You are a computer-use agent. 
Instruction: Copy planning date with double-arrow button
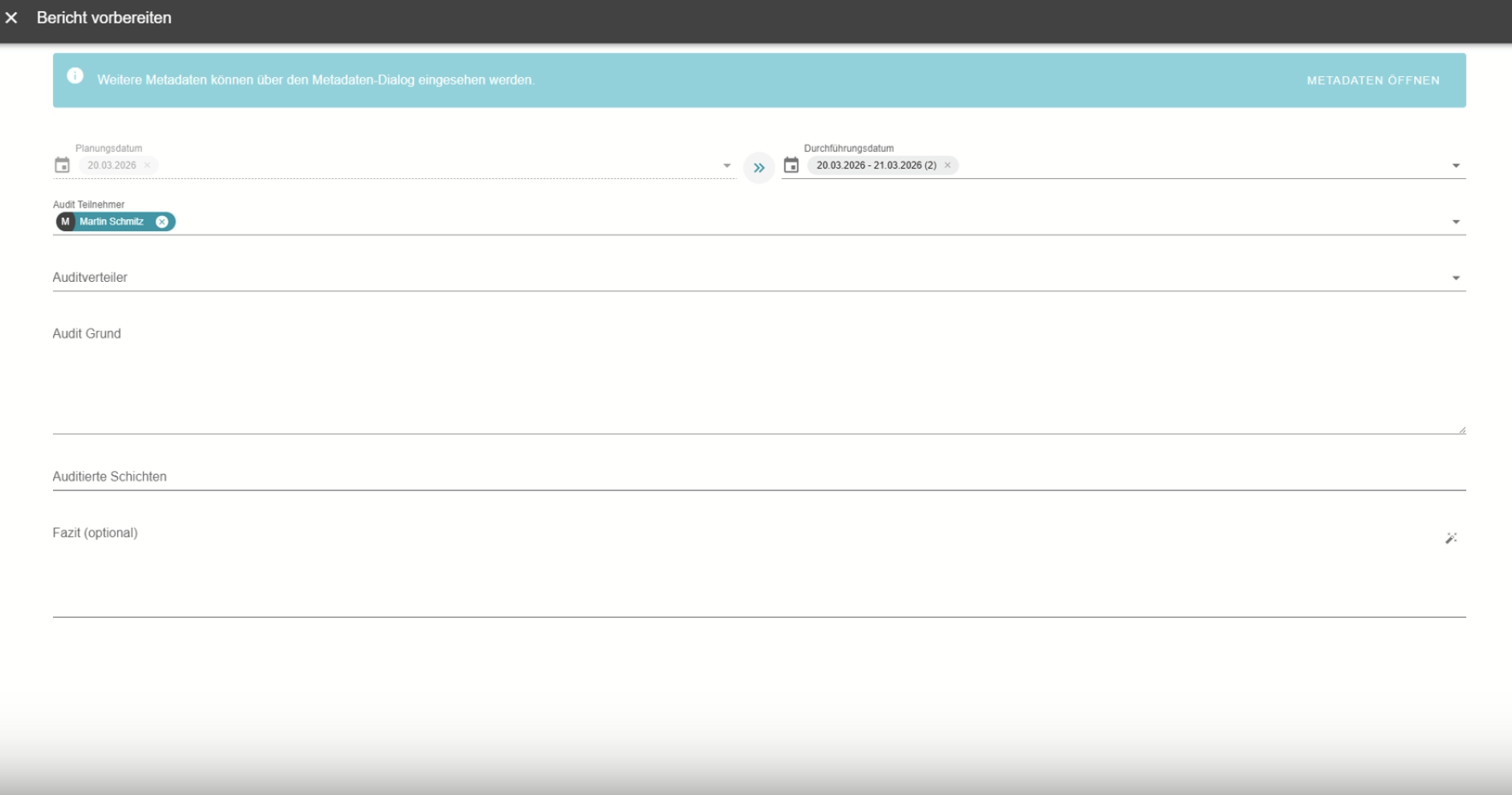[758, 168]
